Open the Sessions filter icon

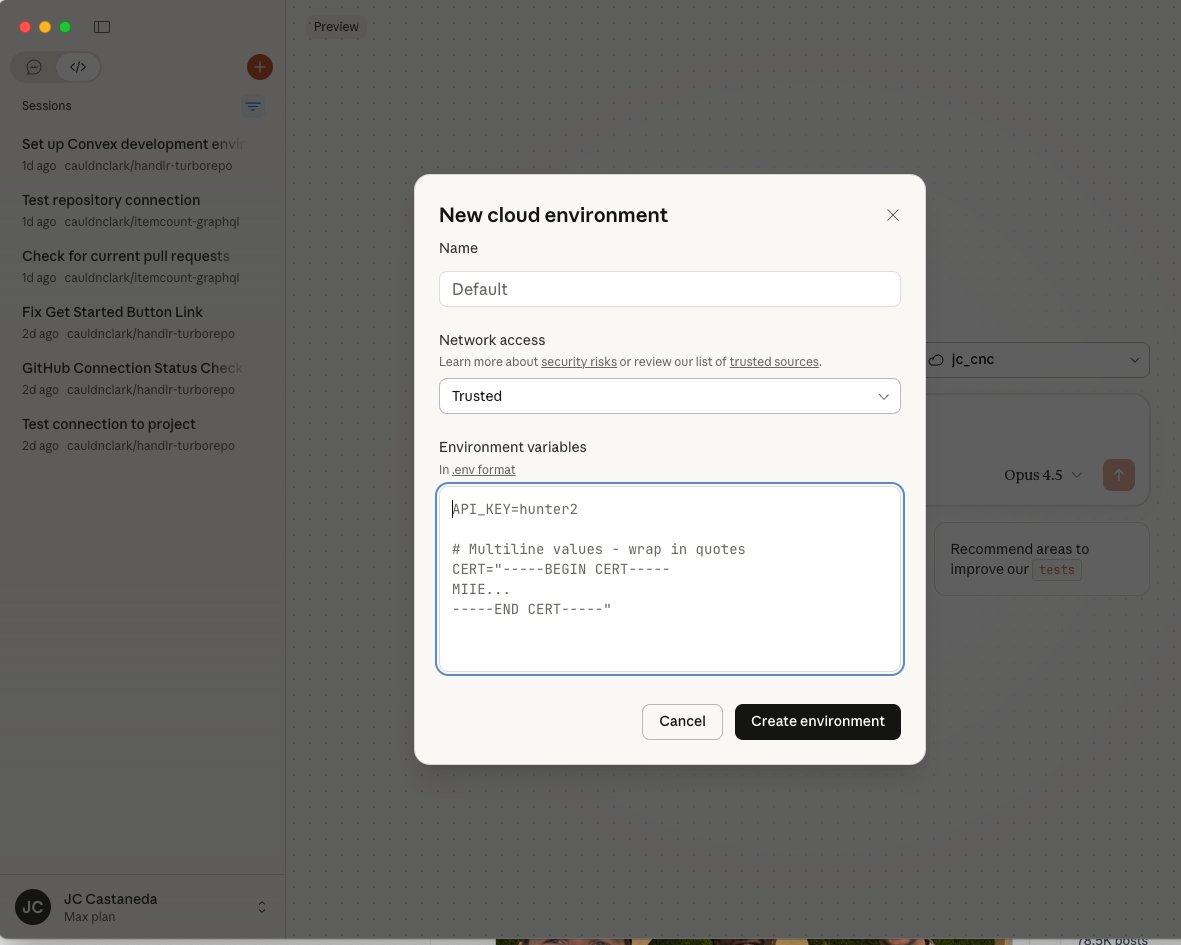253,106
